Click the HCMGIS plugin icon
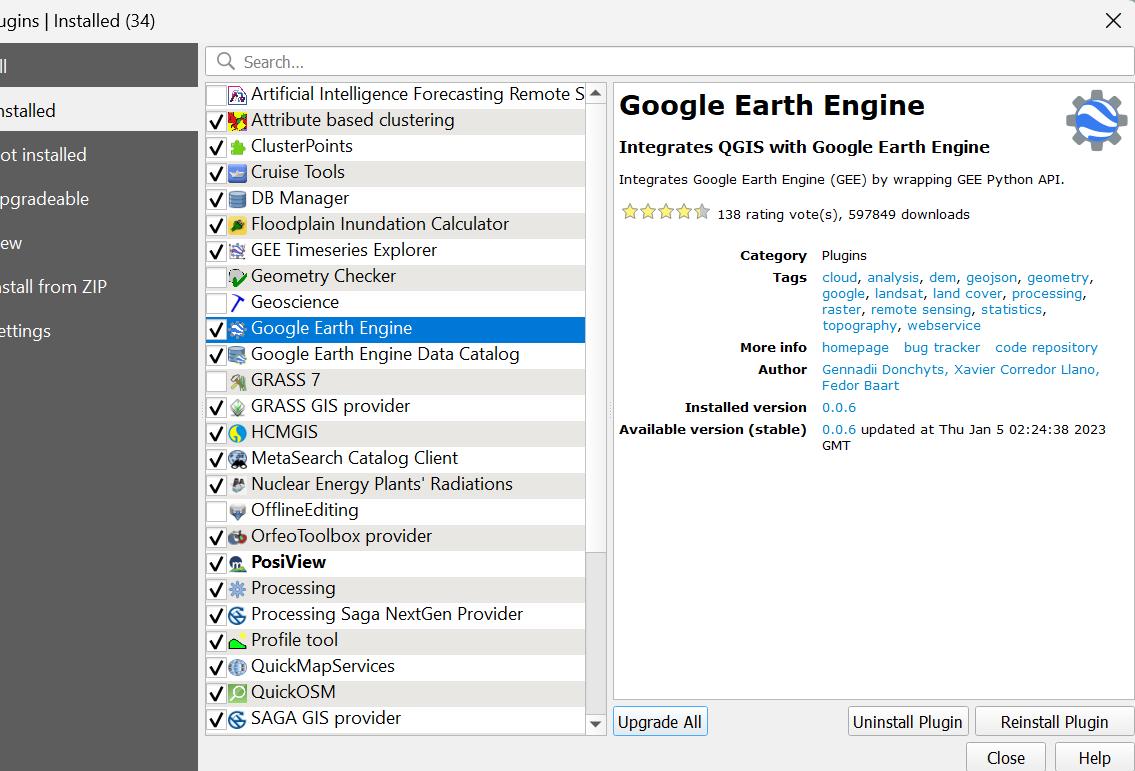Screen dimensions: 1135x771 [237, 433]
